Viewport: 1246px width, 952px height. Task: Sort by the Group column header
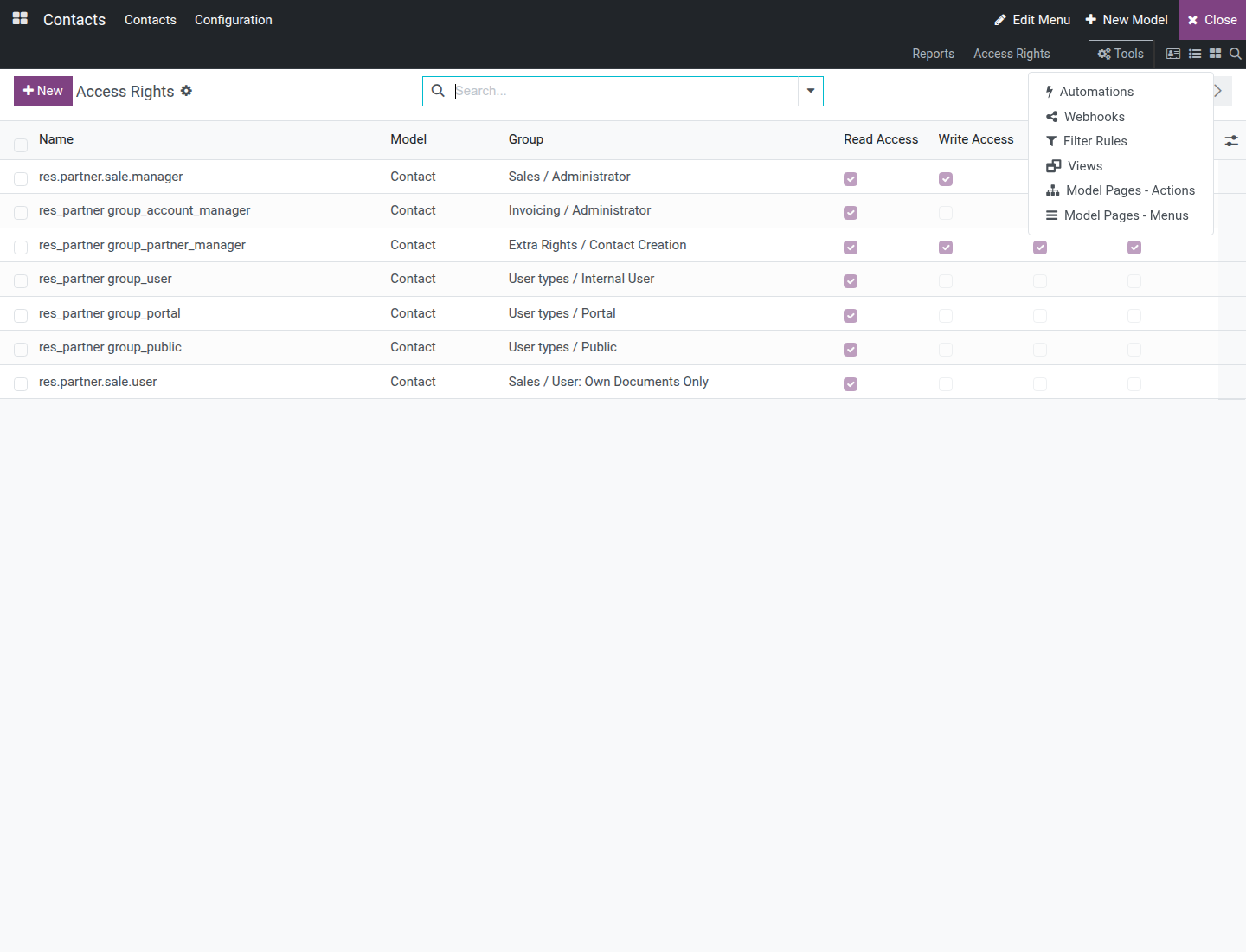[x=526, y=139]
